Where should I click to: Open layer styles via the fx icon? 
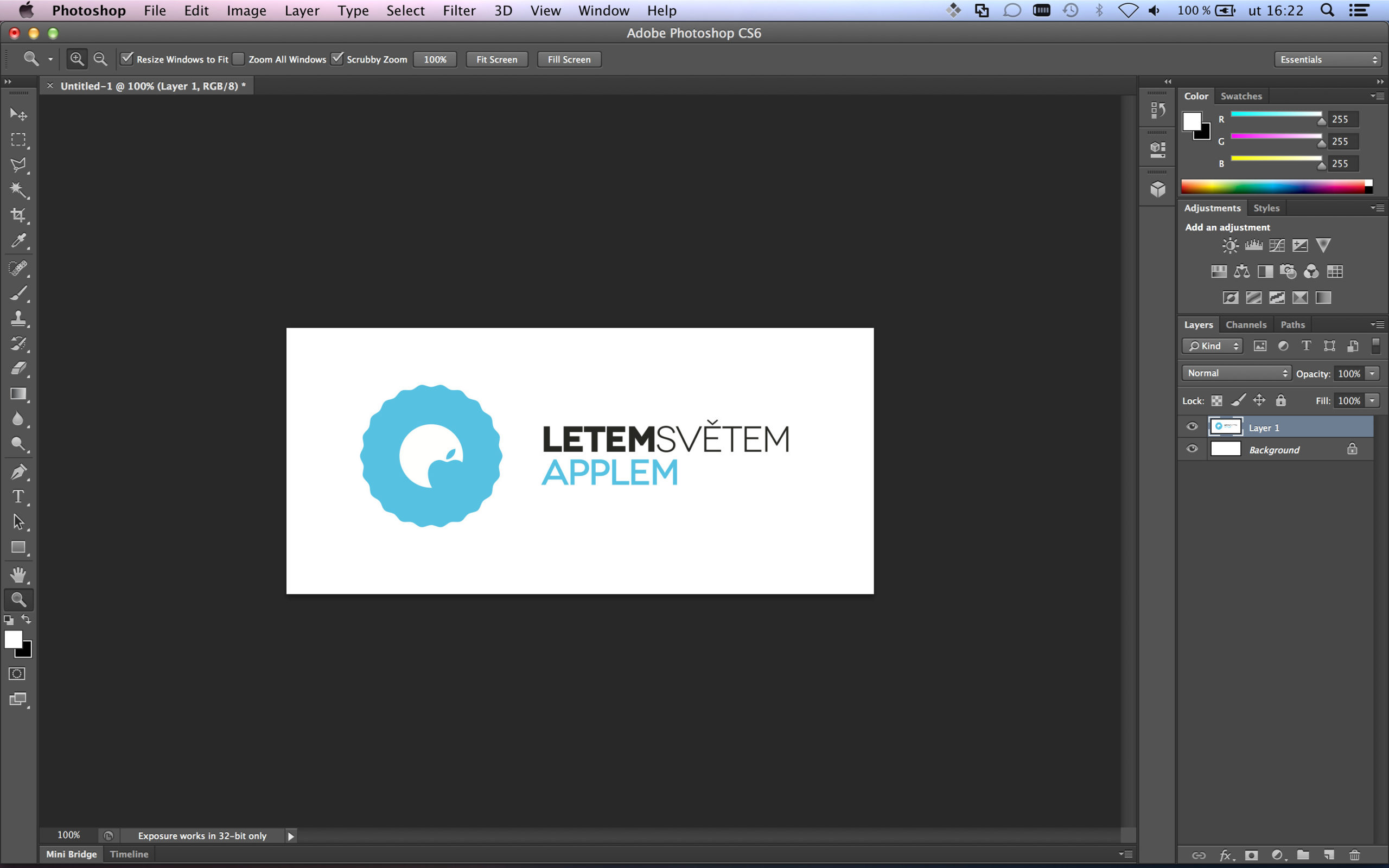tap(1226, 855)
